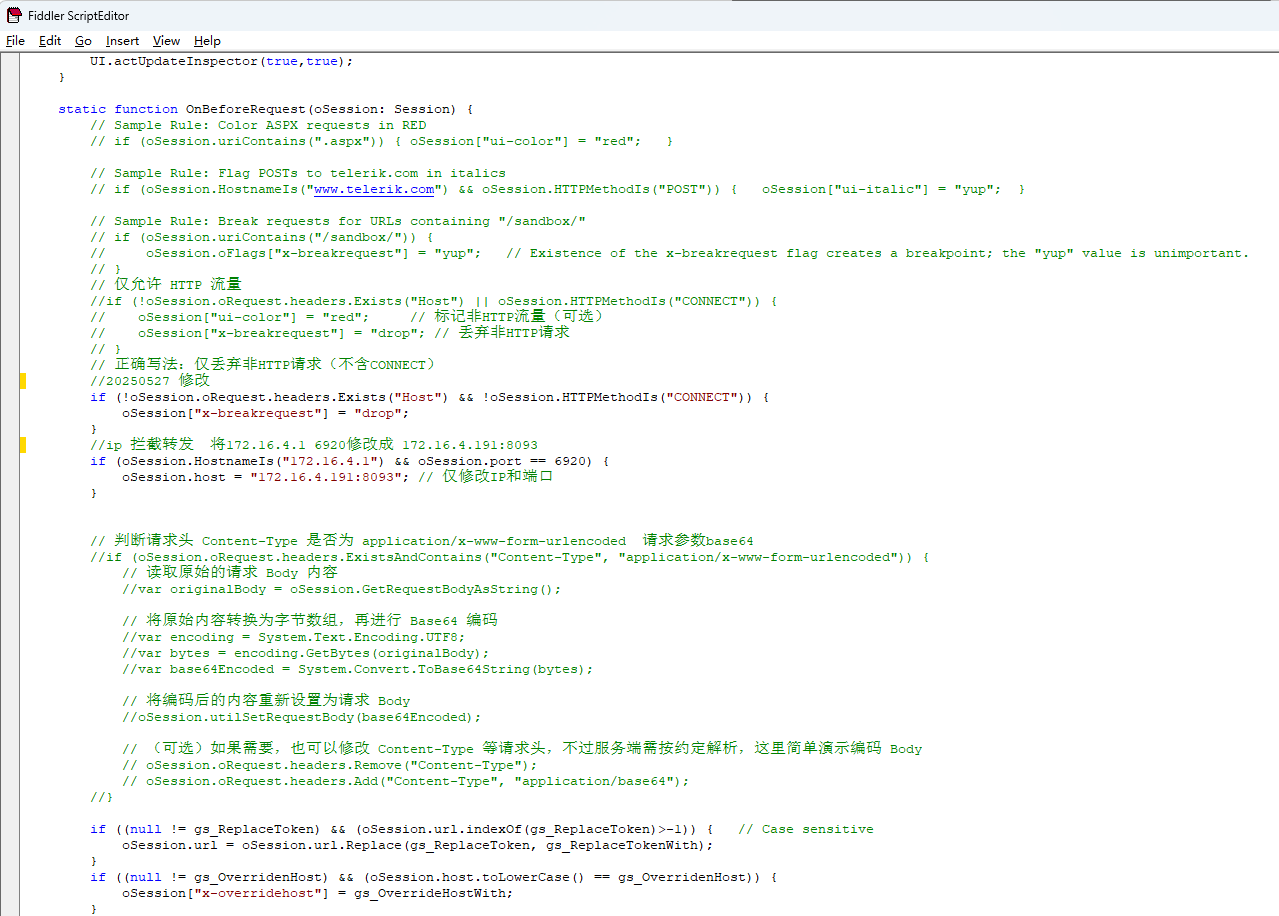Viewport: 1279px width, 916px height.
Task: Click the 'static function OnBeforeRequest' line
Action: click(266, 109)
